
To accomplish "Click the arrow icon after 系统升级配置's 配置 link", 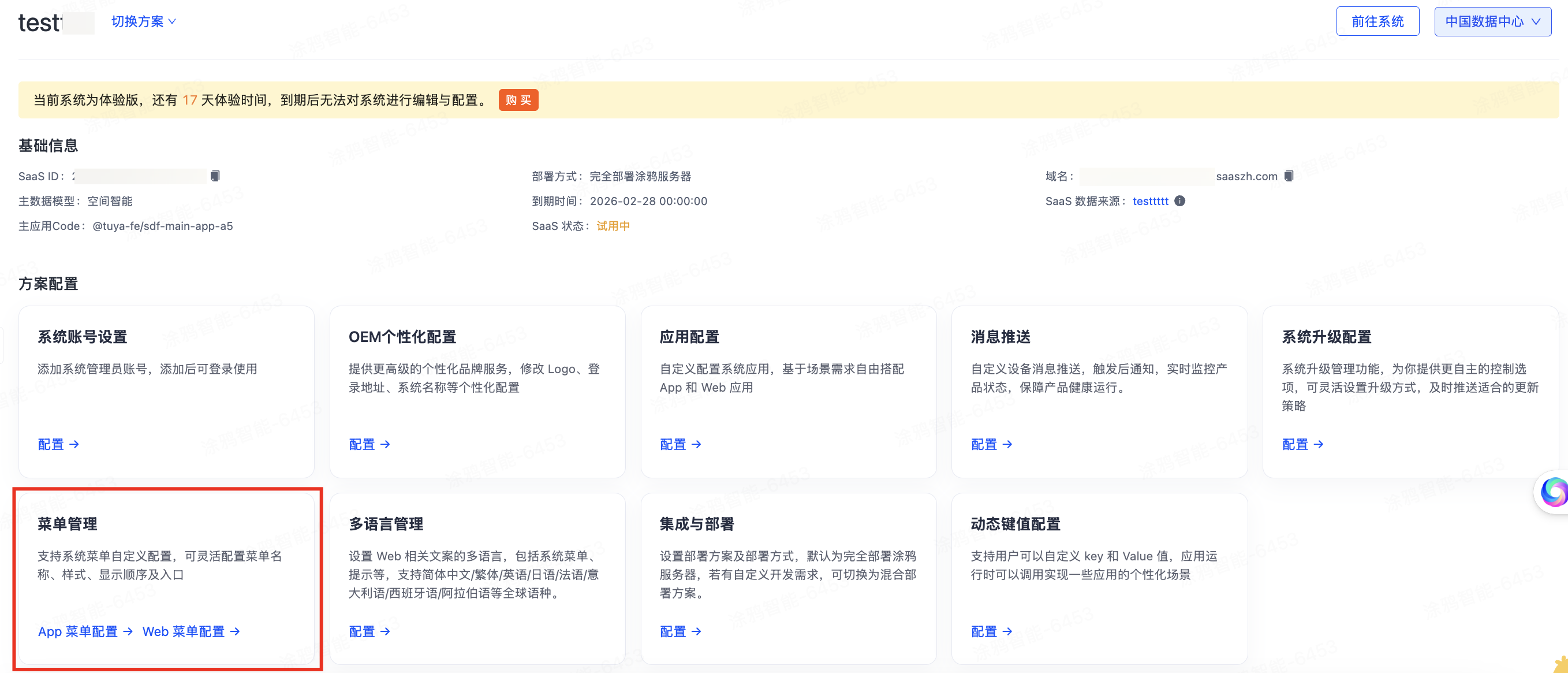I will tap(1319, 444).
